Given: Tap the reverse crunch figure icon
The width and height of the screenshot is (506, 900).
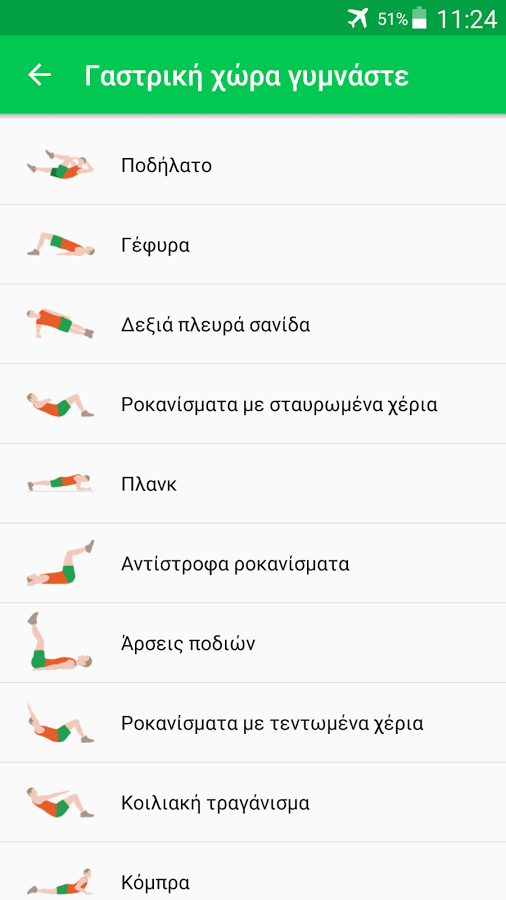Looking at the screenshot, I should point(60,563).
